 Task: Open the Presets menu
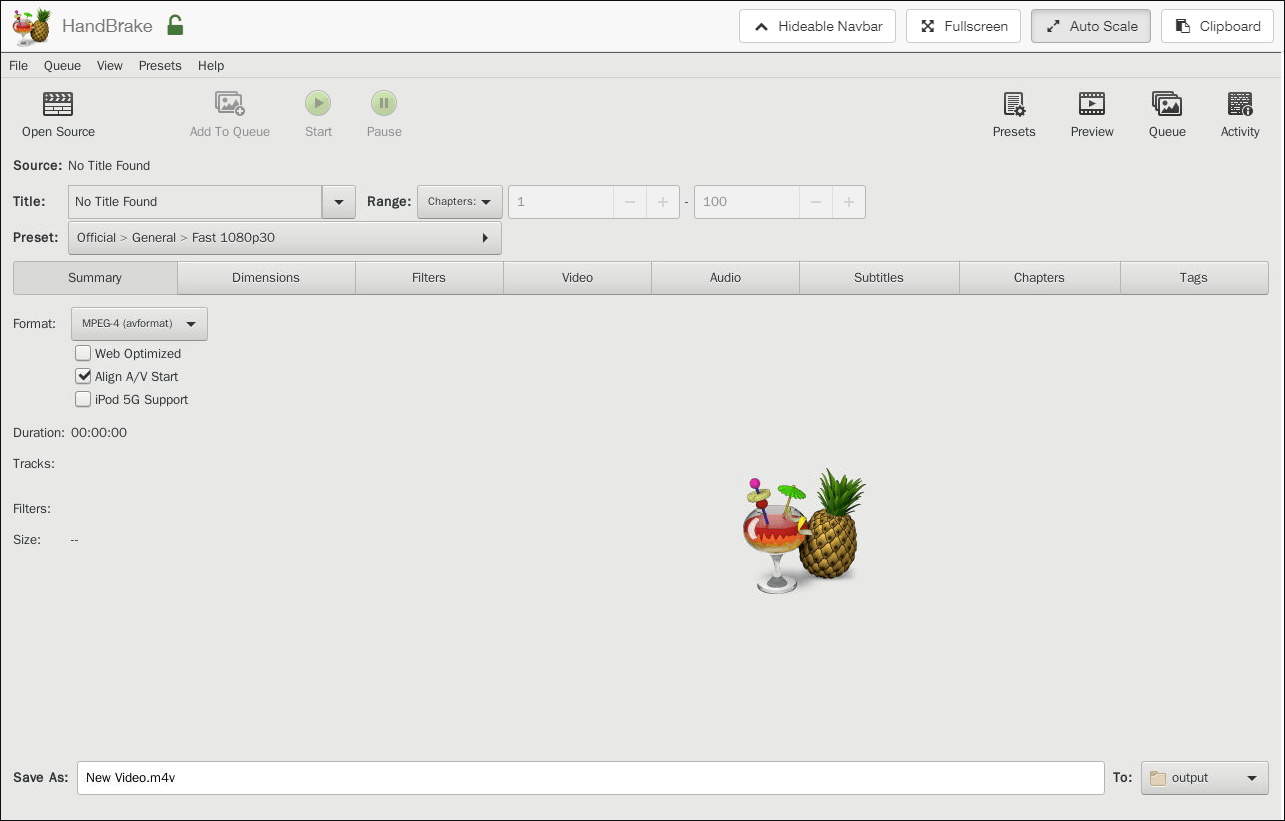(160, 65)
